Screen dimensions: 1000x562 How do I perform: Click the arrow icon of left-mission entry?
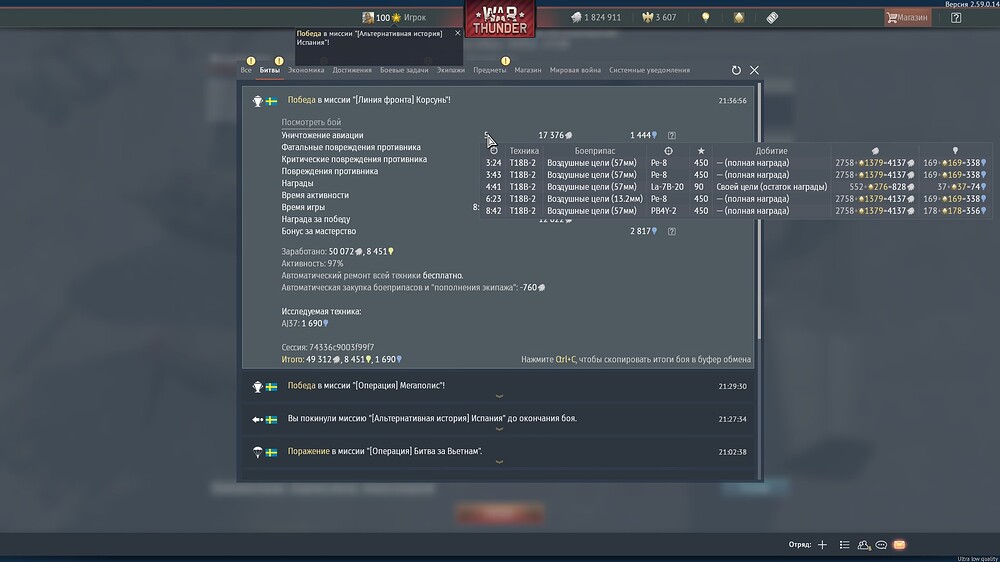257,420
